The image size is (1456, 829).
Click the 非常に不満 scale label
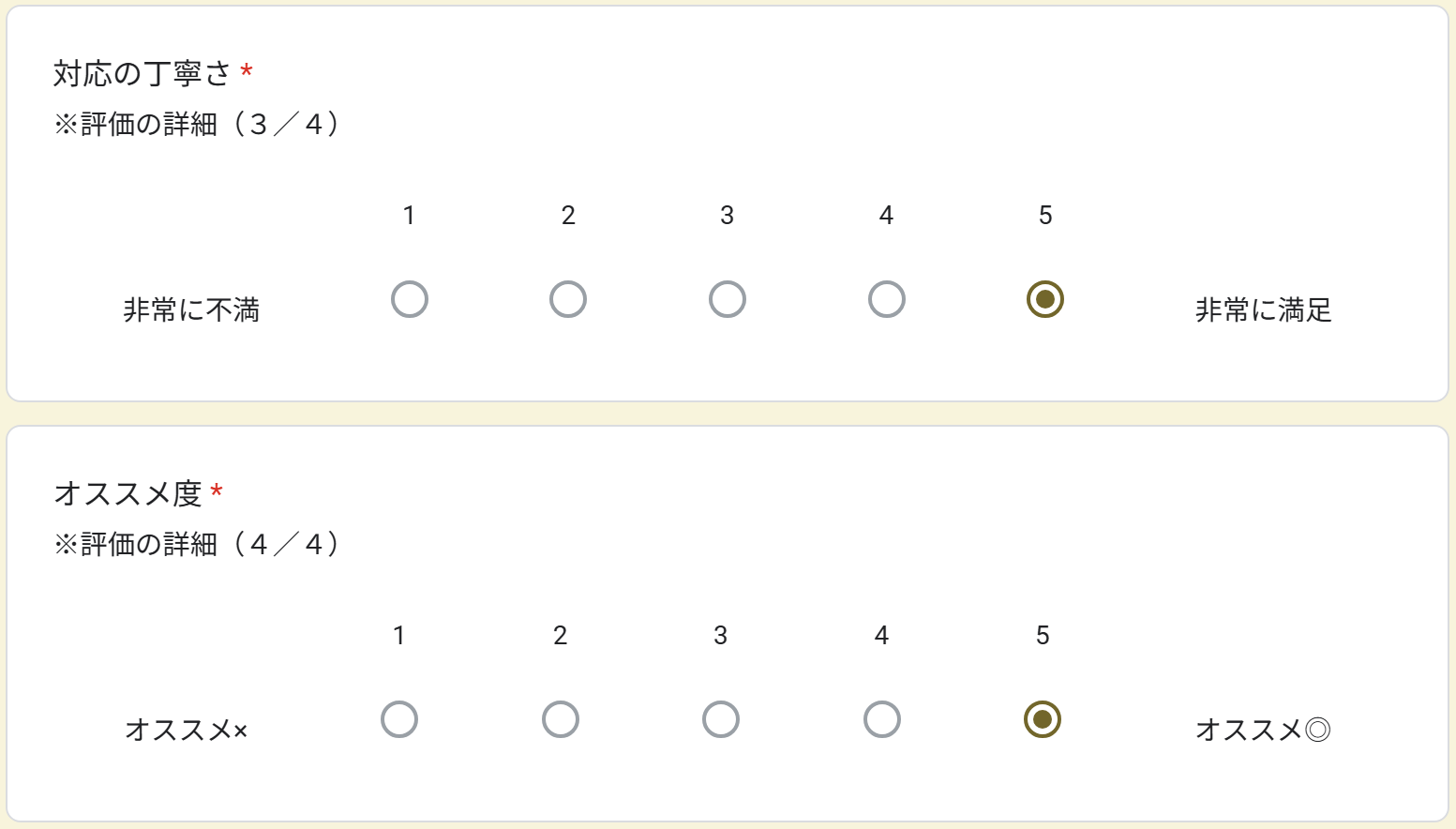click(x=191, y=310)
